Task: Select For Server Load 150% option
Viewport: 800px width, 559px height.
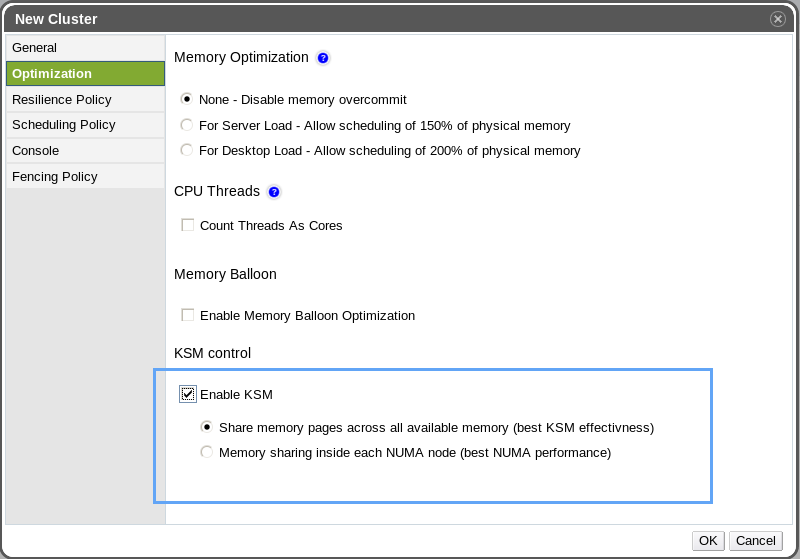Action: [x=187, y=125]
